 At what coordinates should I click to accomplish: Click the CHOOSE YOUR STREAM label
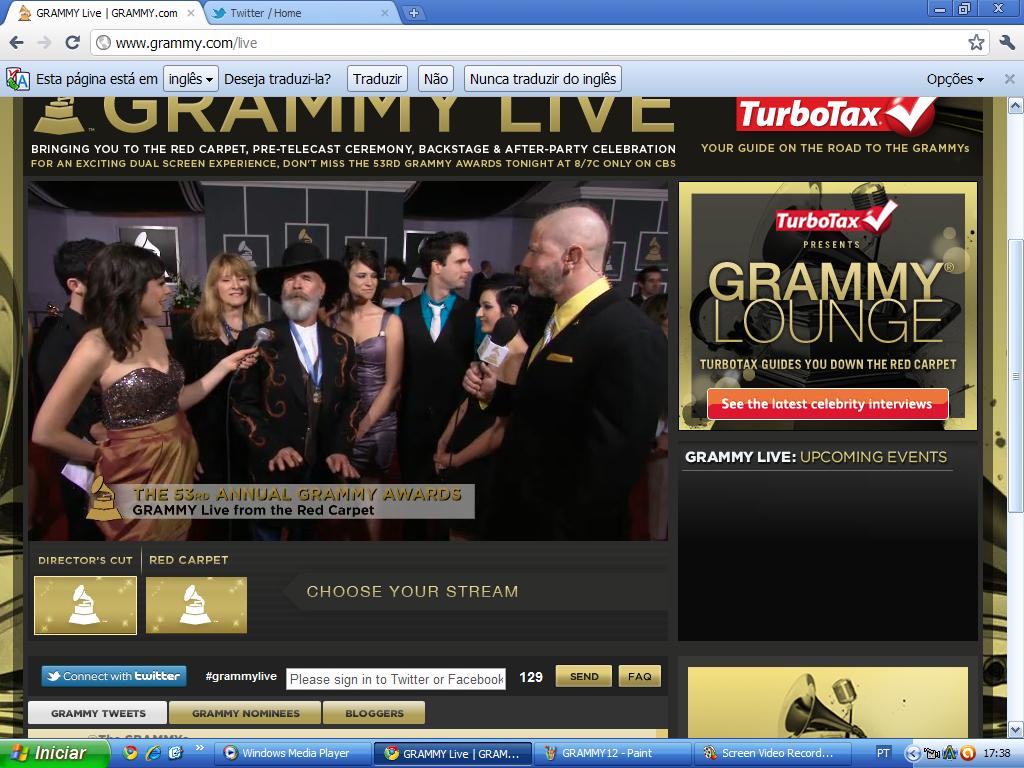(412, 591)
